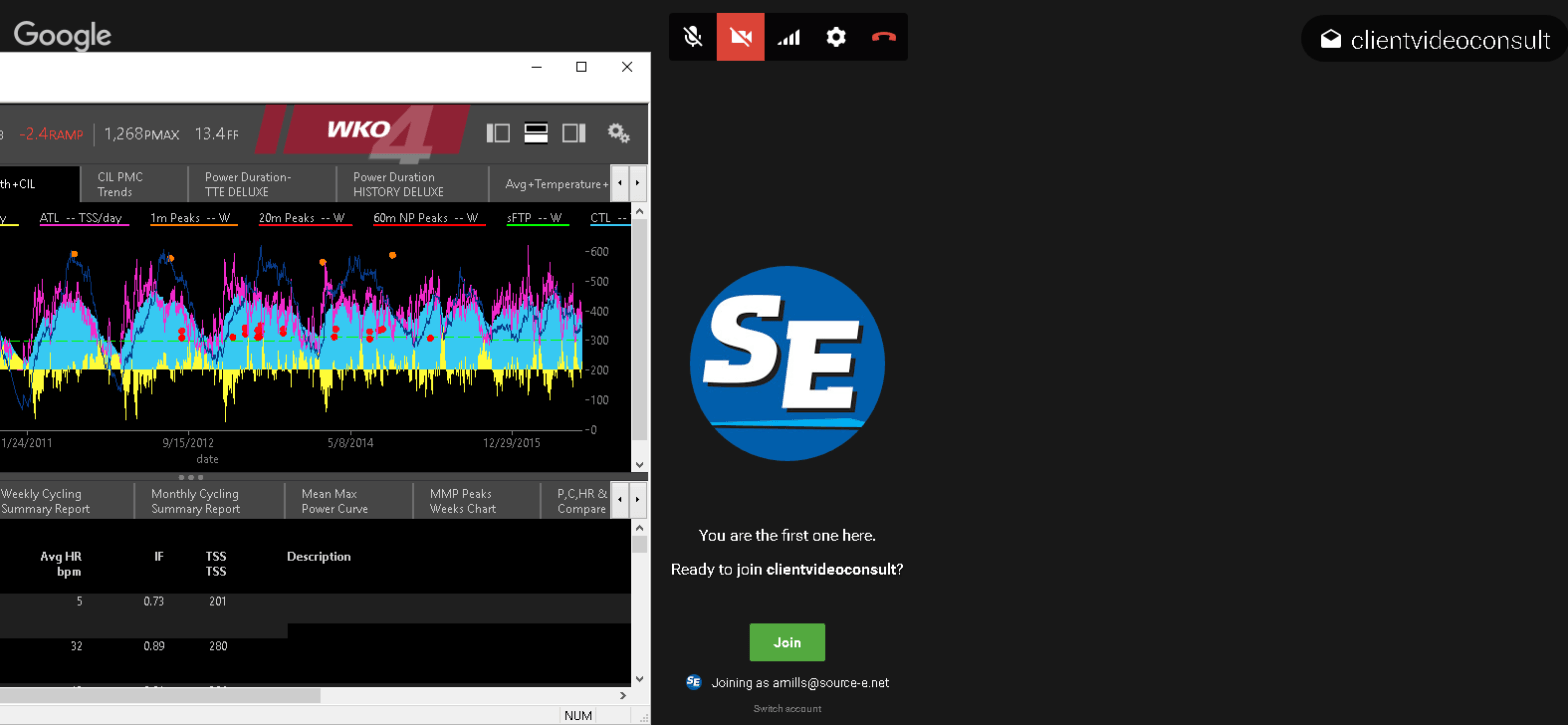The image size is (1568, 725).
Task: Check connection signal strength bars icon
Action: [789, 37]
